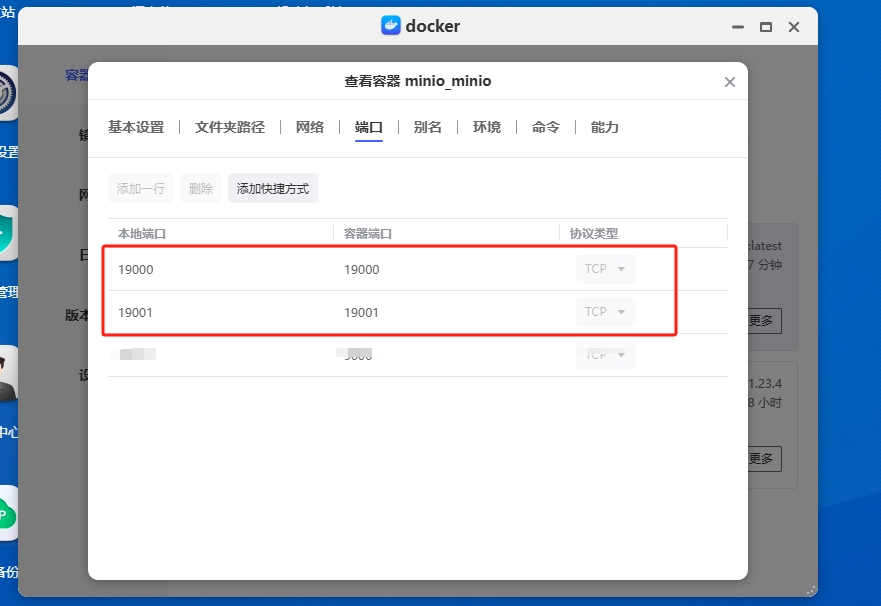Image resolution: width=881 pixels, height=606 pixels.
Task: Click the docker whale icon in title bar
Action: (x=390, y=25)
